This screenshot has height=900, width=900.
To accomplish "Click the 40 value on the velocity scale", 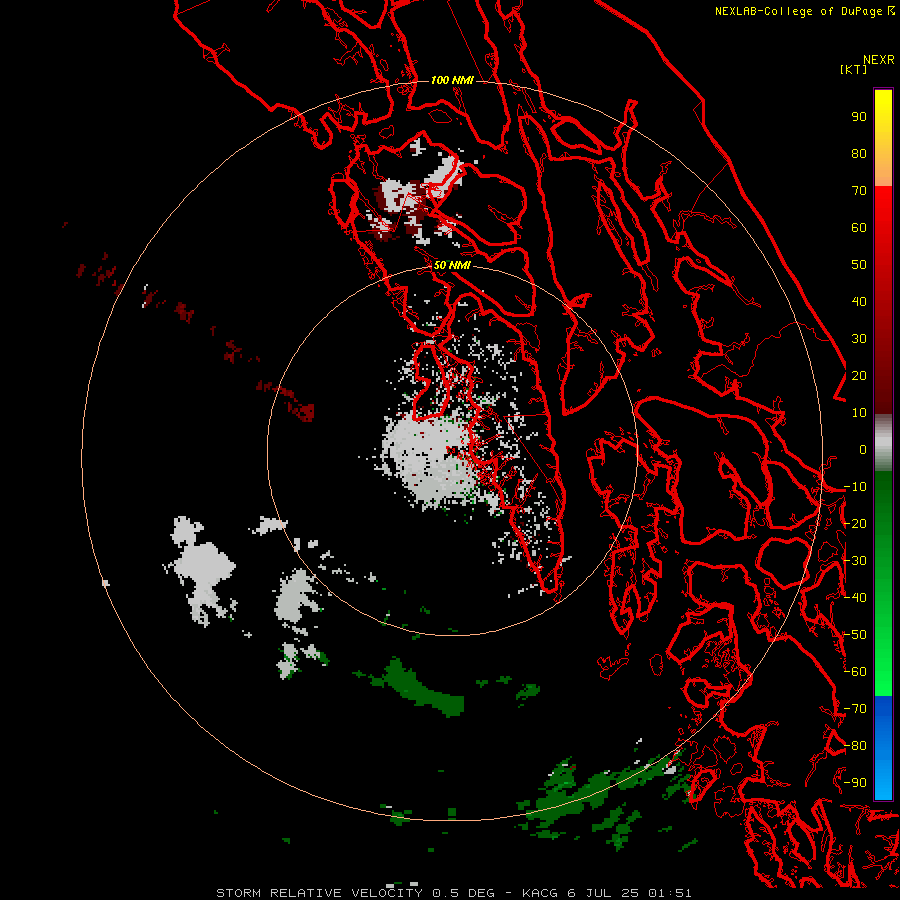I will pyautogui.click(x=859, y=301).
